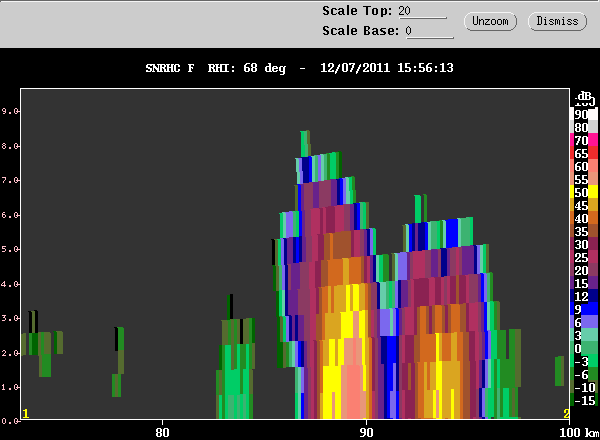Click the dB units label atop legend
Viewport: 600px width, 440px height.
pyautogui.click(x=584, y=95)
